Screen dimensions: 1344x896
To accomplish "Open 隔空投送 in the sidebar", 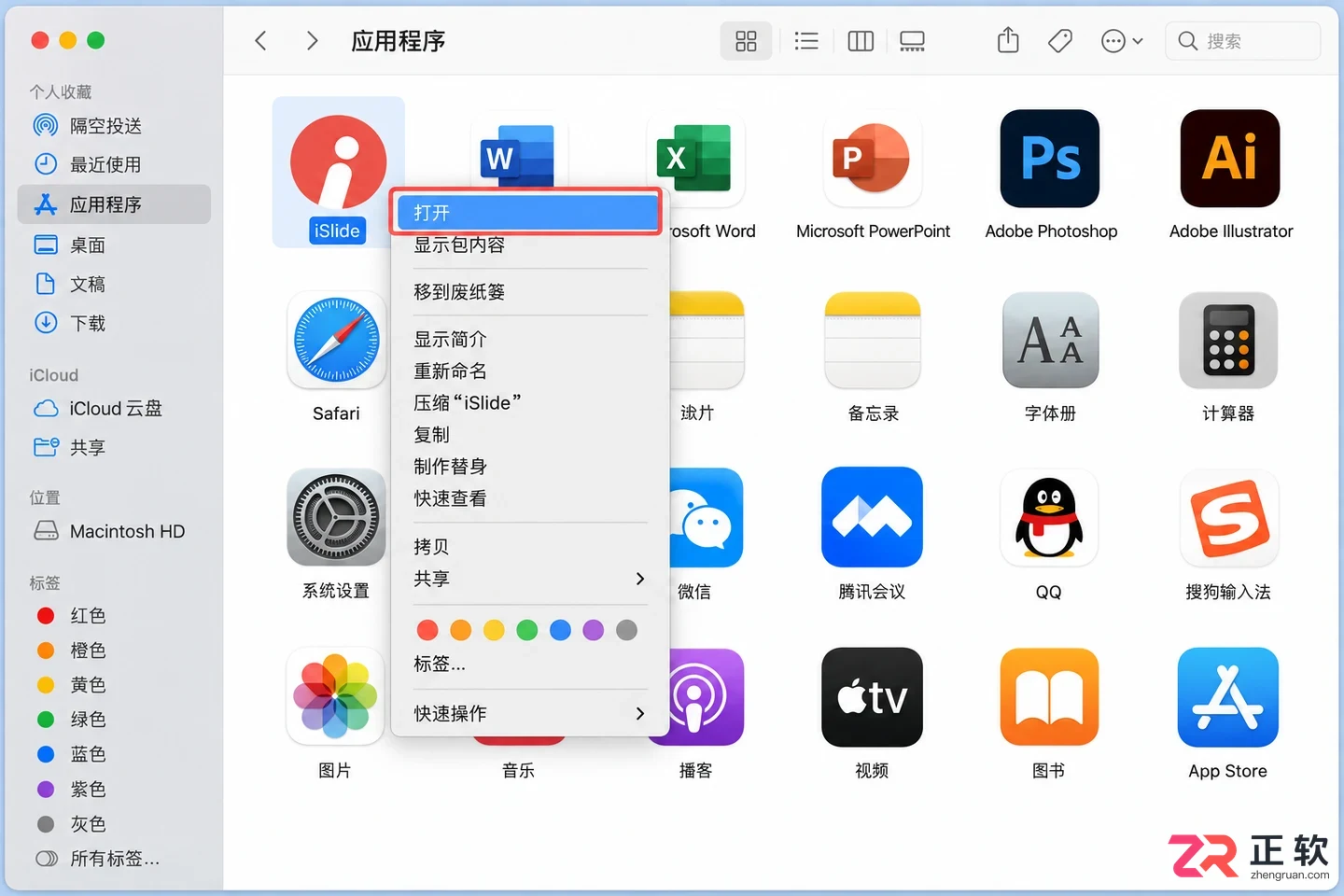I will coord(114,126).
